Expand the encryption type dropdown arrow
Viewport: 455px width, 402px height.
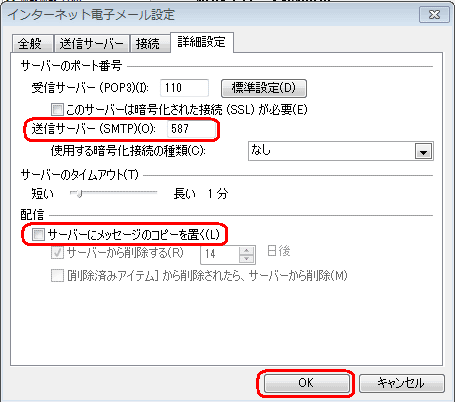(423, 152)
